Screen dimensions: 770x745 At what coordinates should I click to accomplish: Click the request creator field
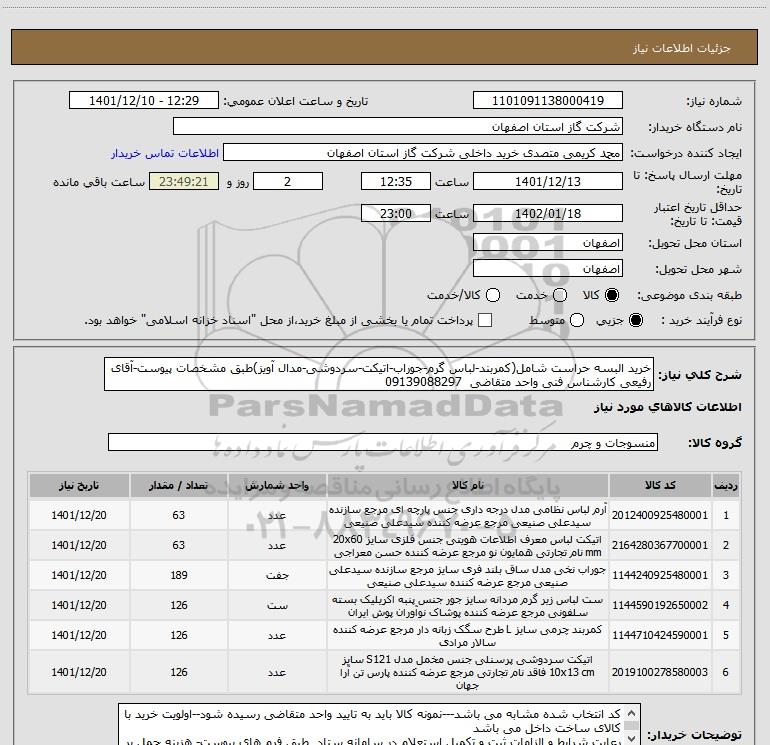423,153
